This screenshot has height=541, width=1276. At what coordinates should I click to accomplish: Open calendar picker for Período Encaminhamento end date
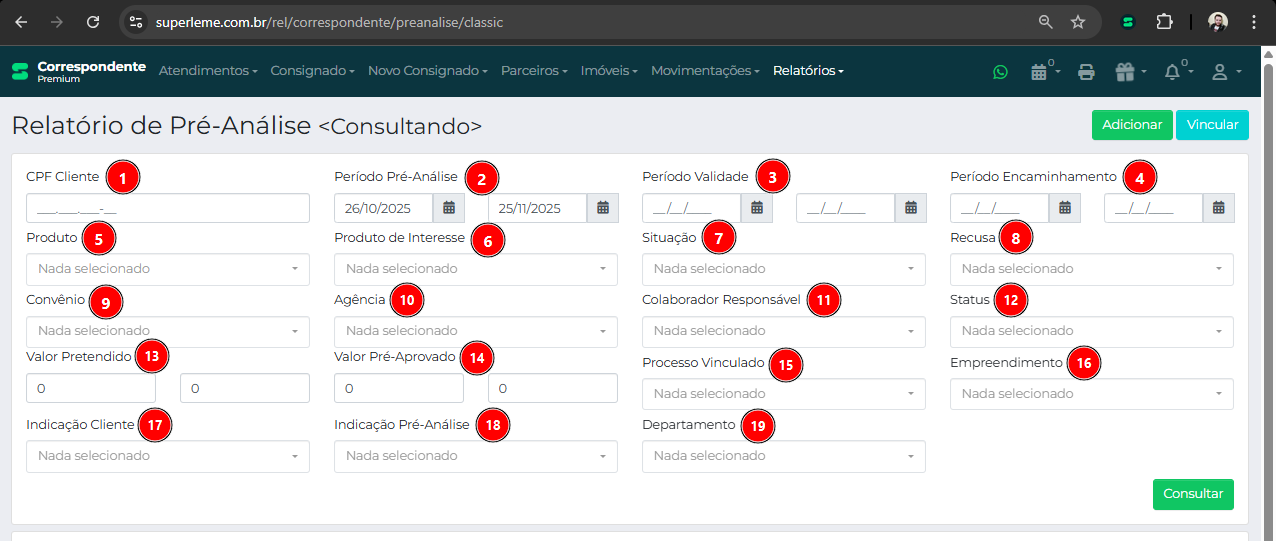1219,208
